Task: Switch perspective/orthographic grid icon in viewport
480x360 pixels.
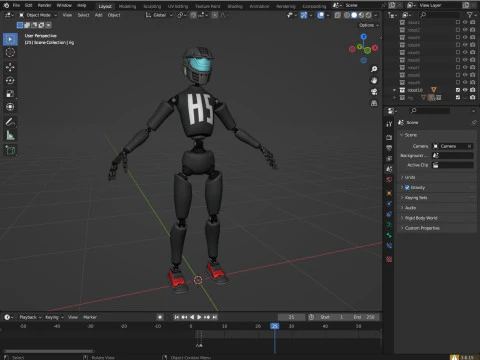Action: click(374, 103)
